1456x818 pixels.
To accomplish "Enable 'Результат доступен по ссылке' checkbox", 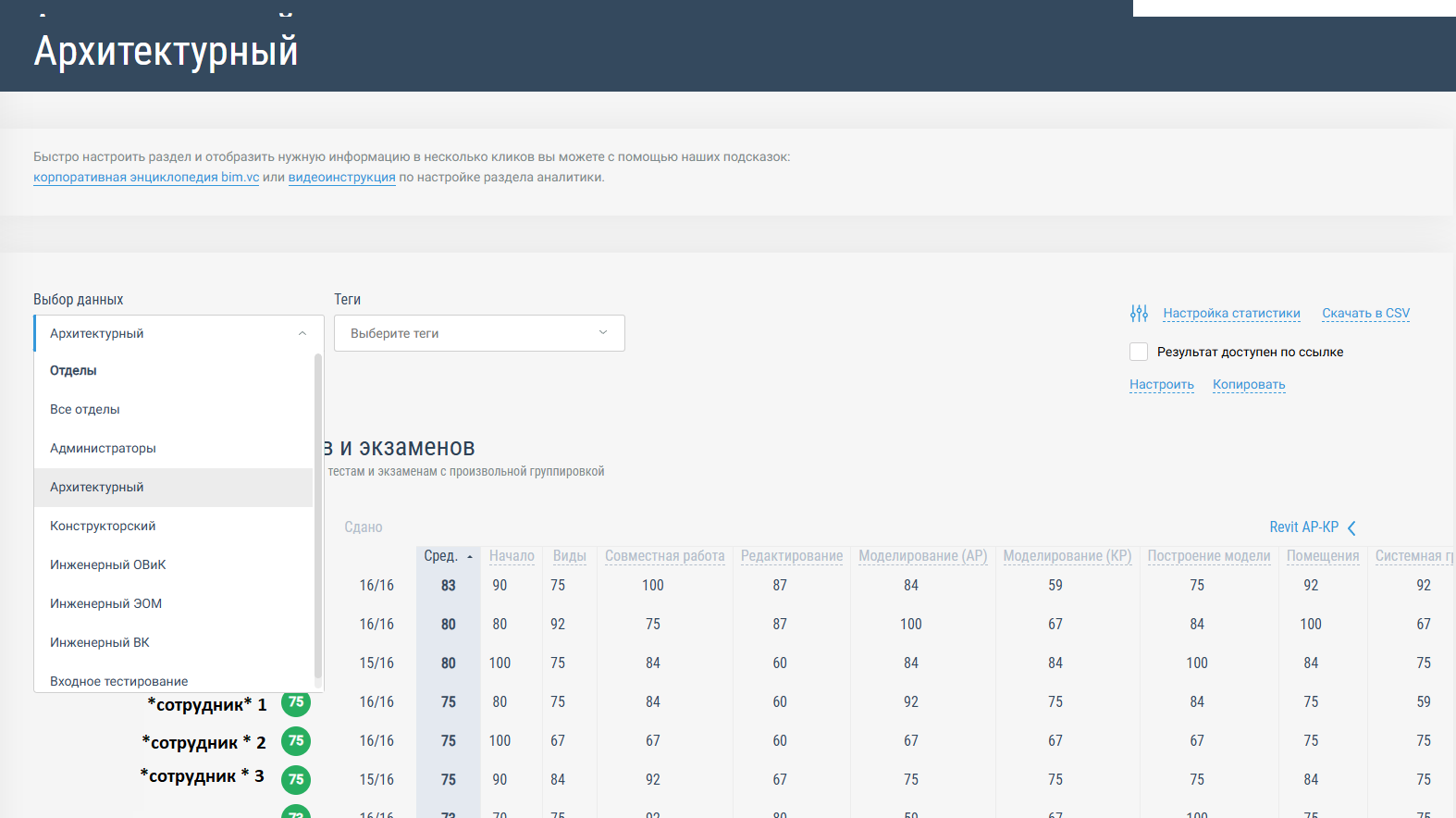I will (1139, 352).
